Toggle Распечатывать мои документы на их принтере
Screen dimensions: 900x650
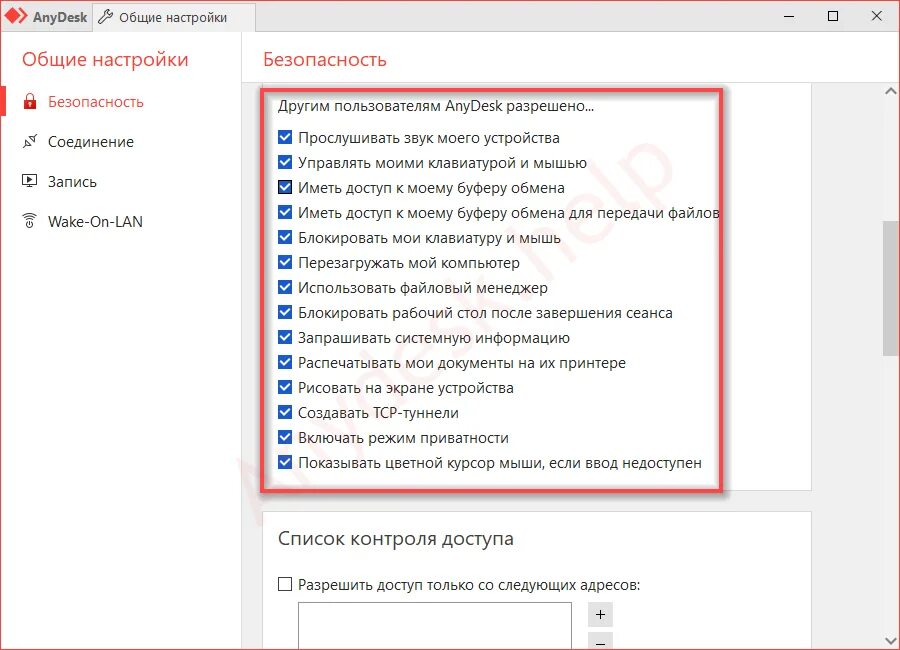coord(285,362)
